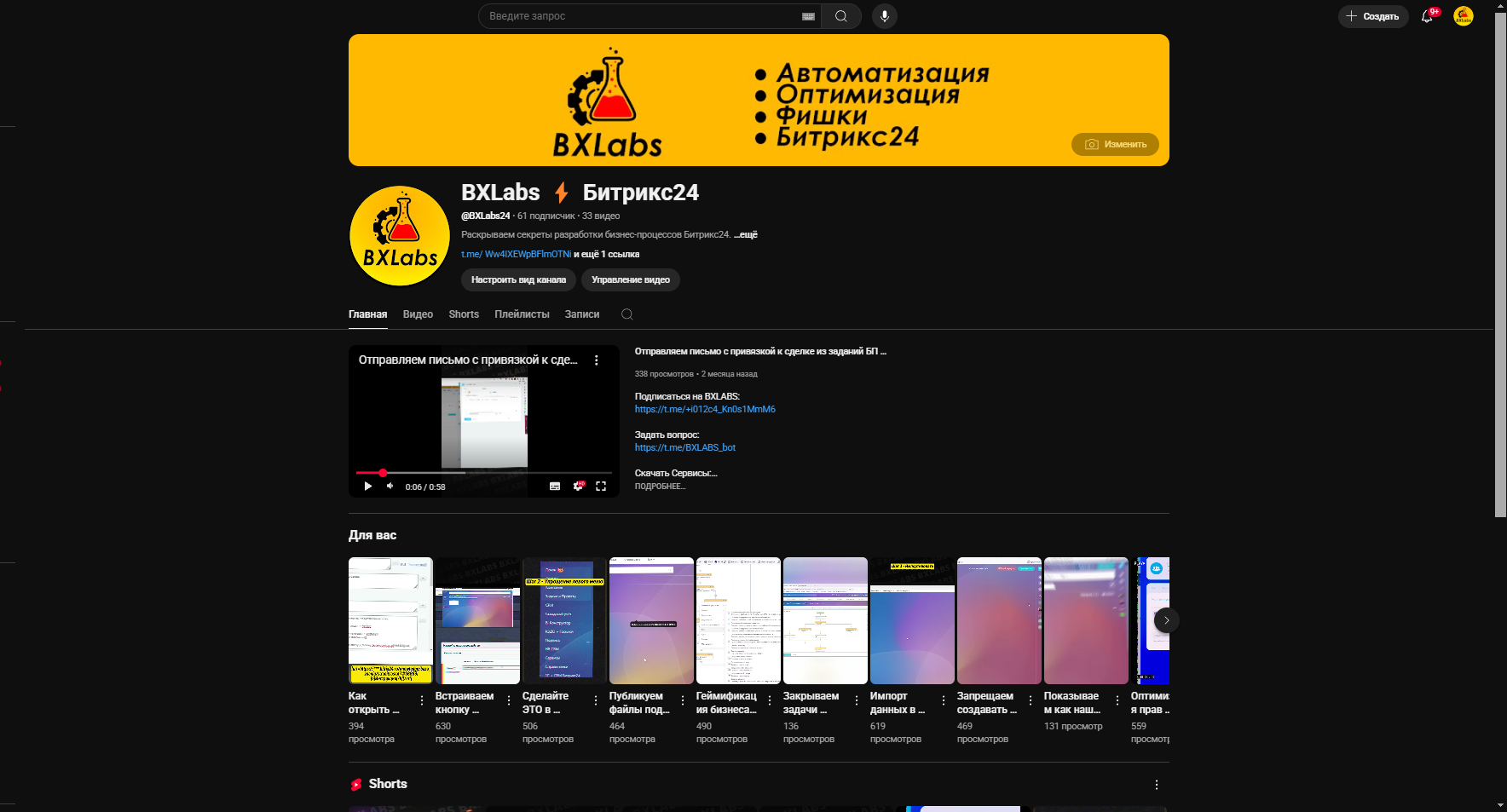
Task: Start voice search with the microphone
Action: tap(884, 16)
